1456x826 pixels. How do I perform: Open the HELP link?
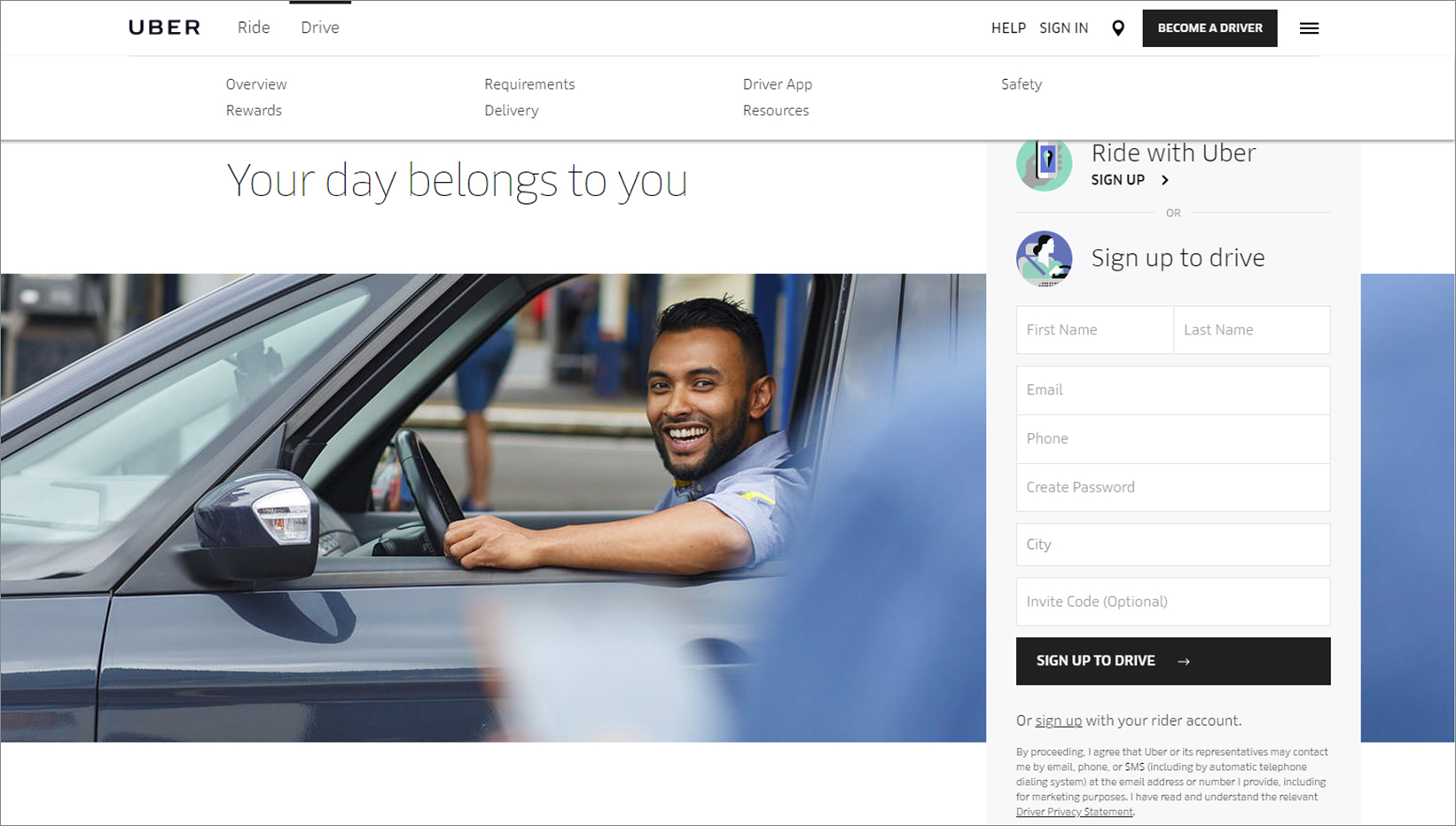(1008, 28)
